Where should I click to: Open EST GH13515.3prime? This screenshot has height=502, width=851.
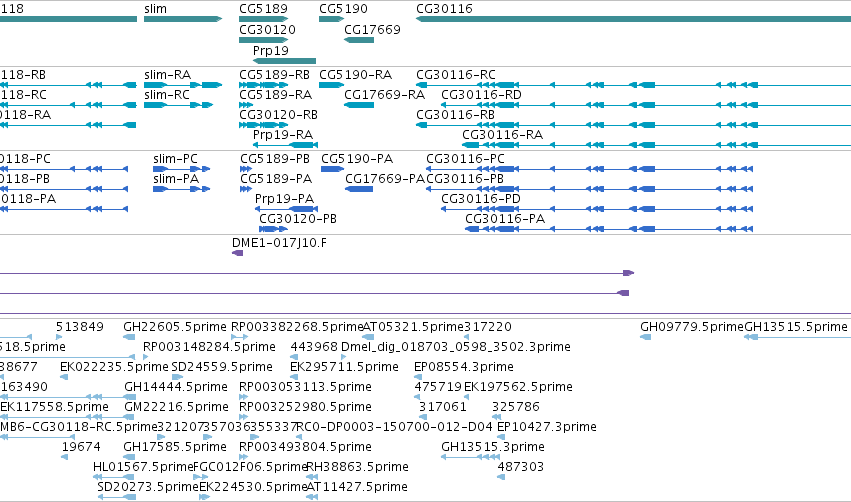493,447
